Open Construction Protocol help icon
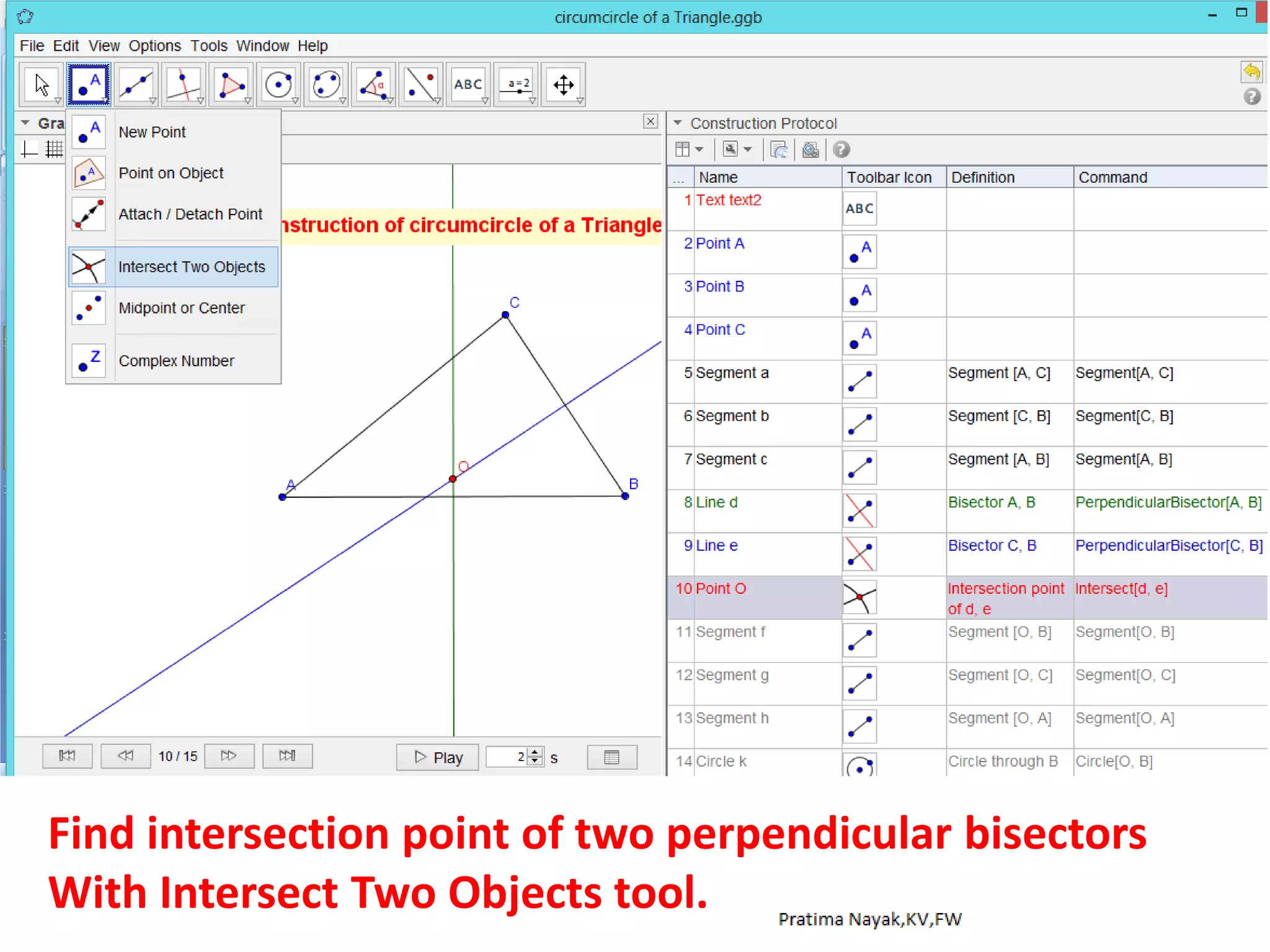This screenshot has width=1270, height=952. click(x=841, y=149)
